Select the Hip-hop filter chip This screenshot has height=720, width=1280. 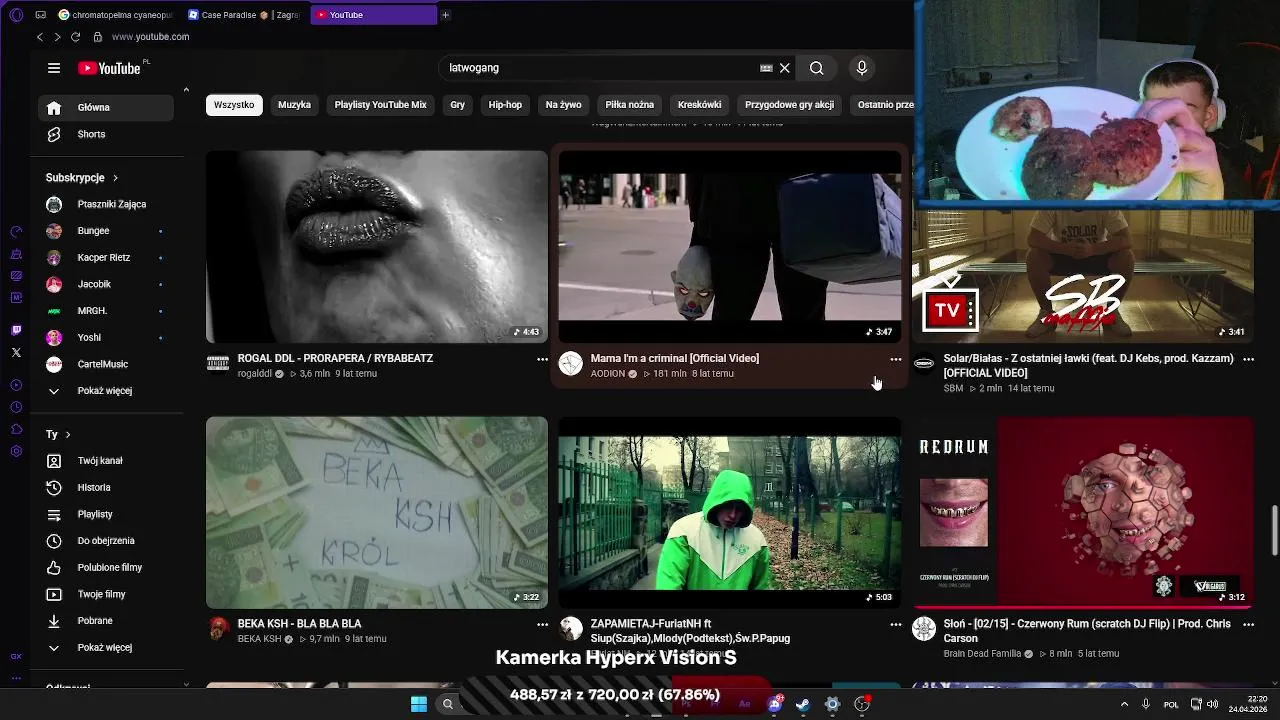tap(505, 105)
